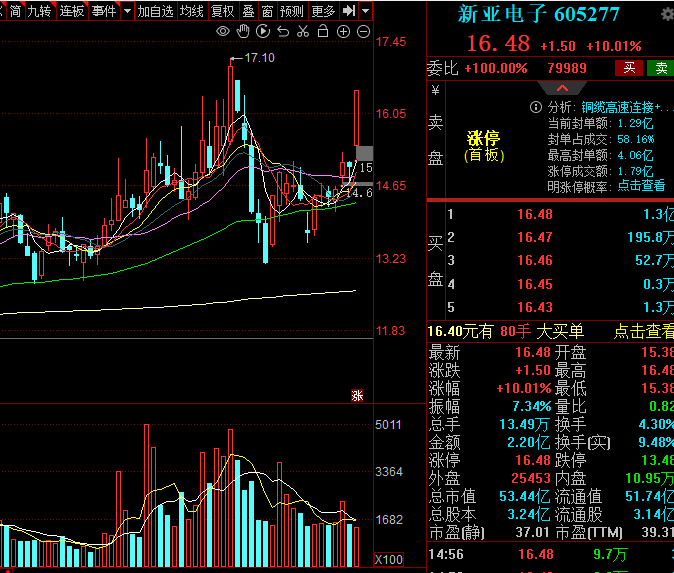The width and height of the screenshot is (674, 573).
Task: Open the 九转 indicator
Action: coord(40,11)
